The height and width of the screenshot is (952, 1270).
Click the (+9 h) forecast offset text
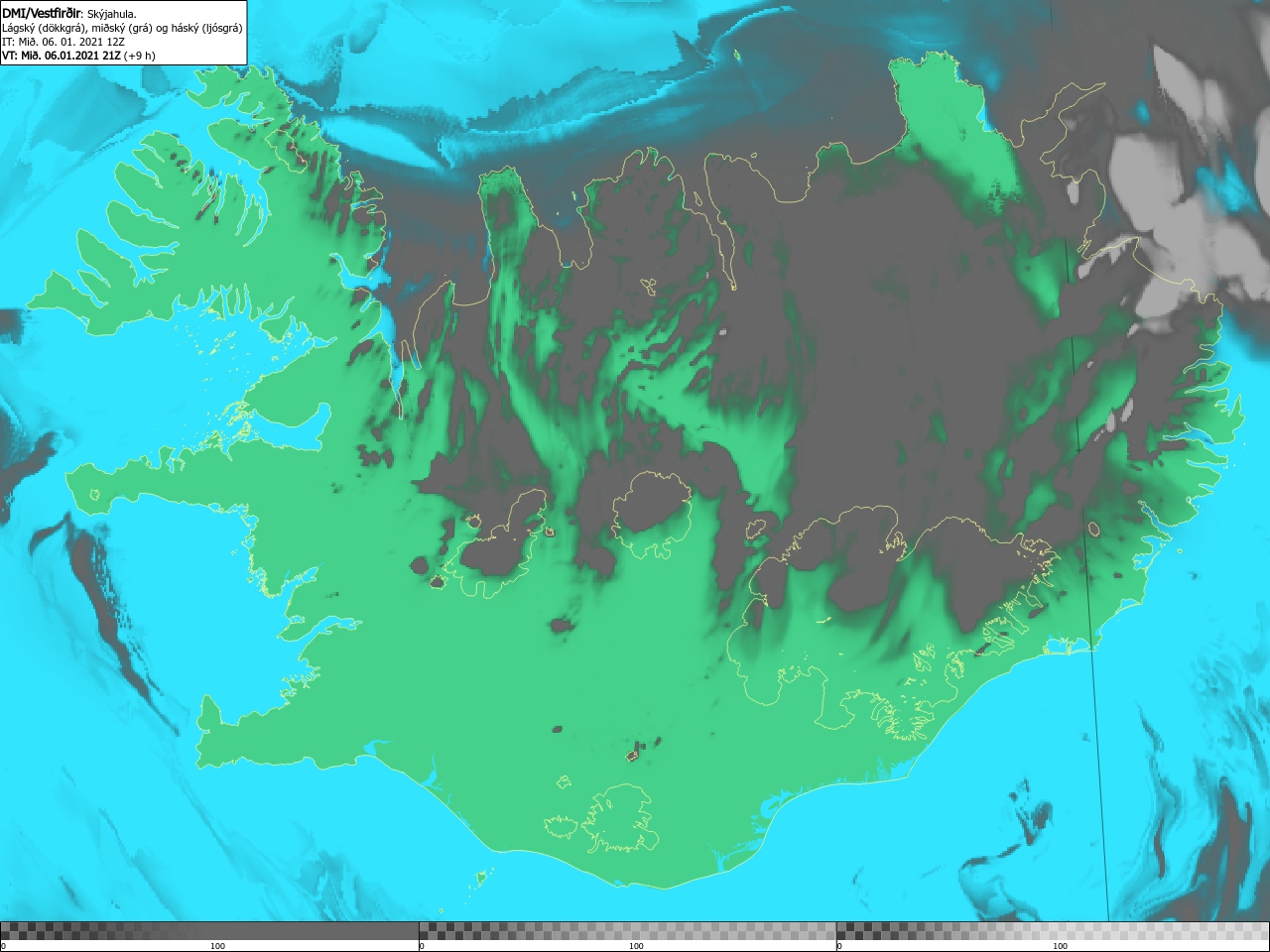140,56
